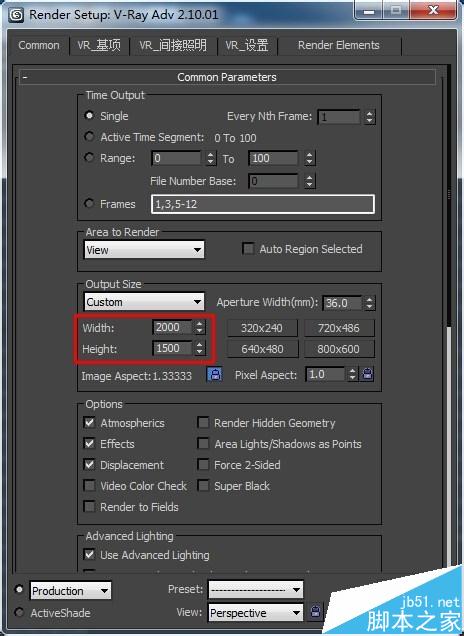Click the Width field showing 2000
Viewport: 464px width, 636px height.
tap(172, 327)
